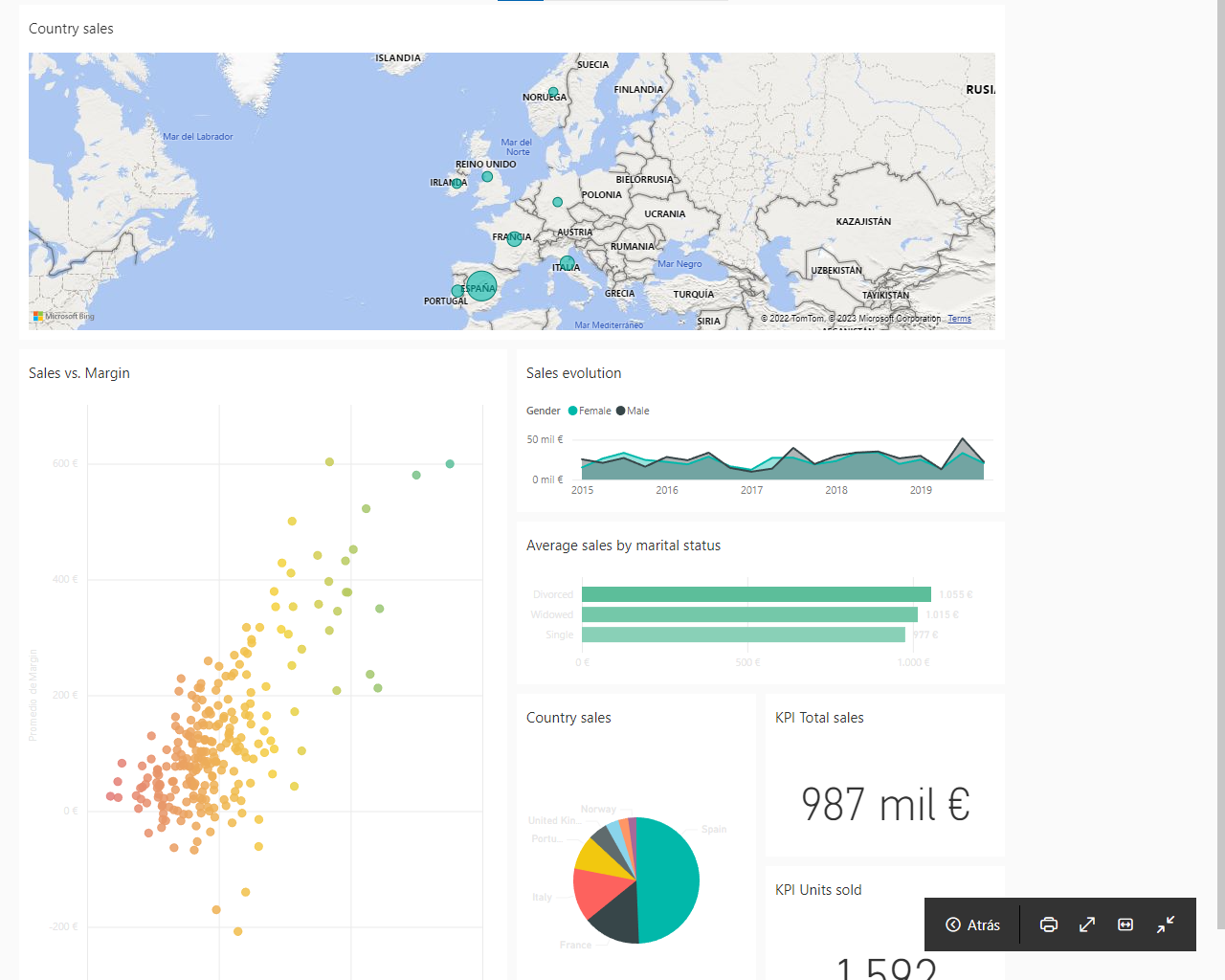Click the print icon in the toolbar

coord(1049,924)
